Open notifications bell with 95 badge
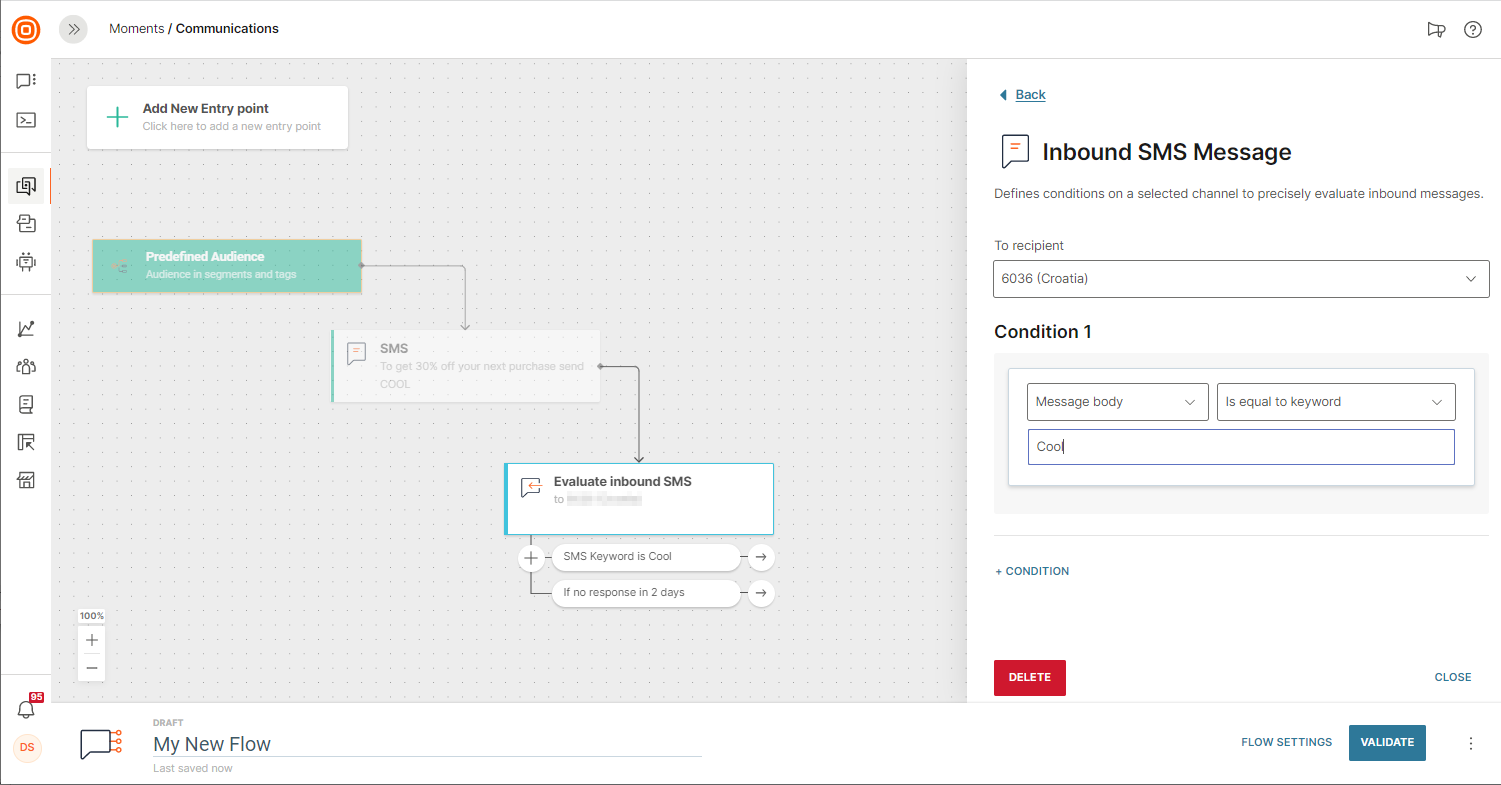Image resolution: width=1501 pixels, height=785 pixels. 26,709
